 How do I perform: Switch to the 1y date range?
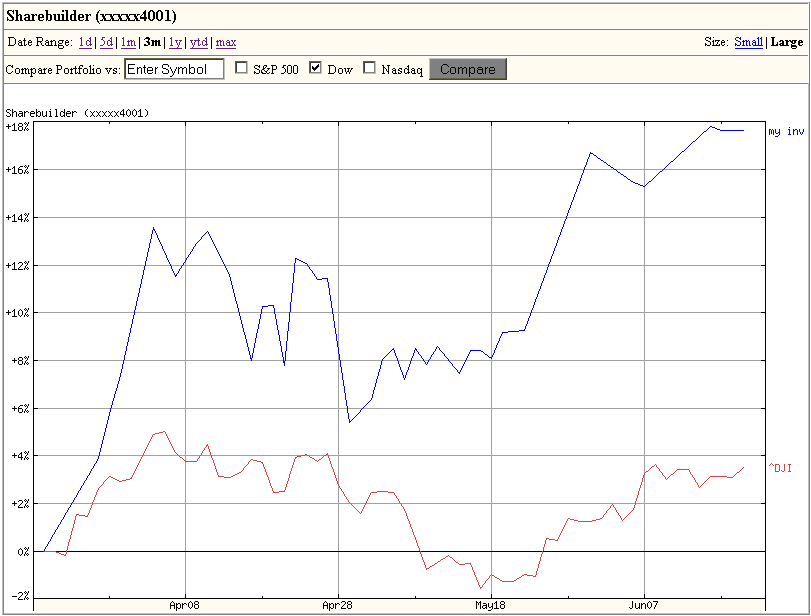tap(175, 42)
